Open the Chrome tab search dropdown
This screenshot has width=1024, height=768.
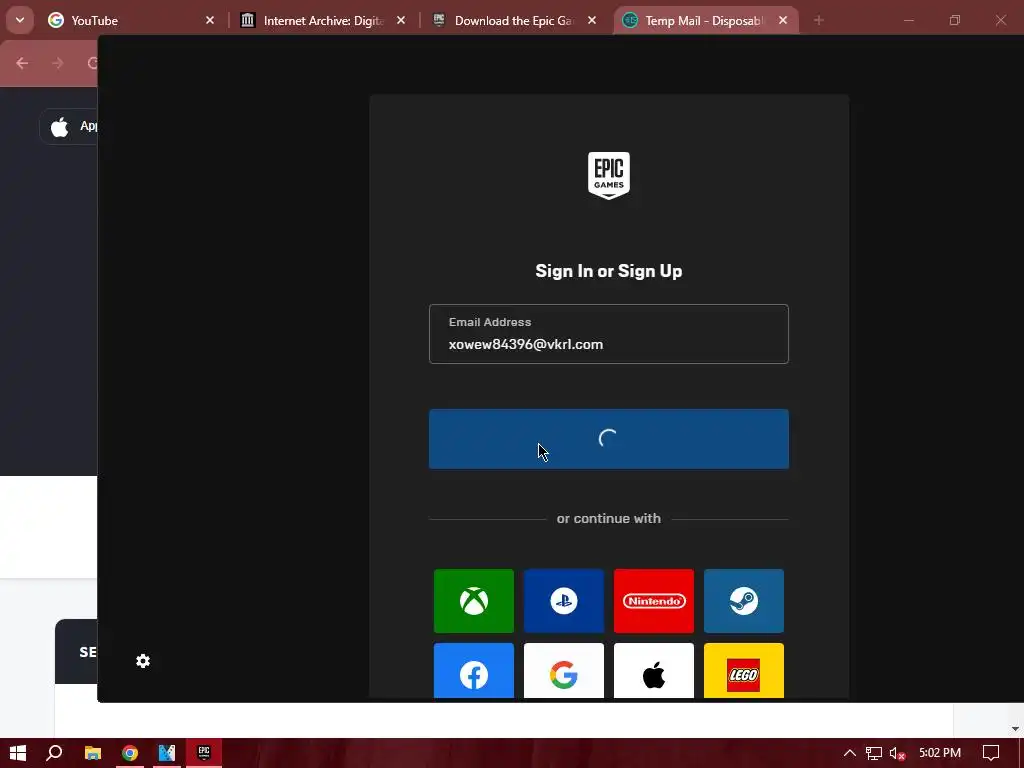[20, 20]
